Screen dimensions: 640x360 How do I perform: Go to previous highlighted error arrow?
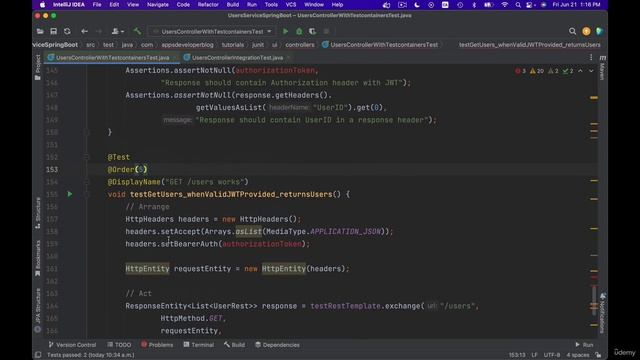pyautogui.click(x=580, y=71)
